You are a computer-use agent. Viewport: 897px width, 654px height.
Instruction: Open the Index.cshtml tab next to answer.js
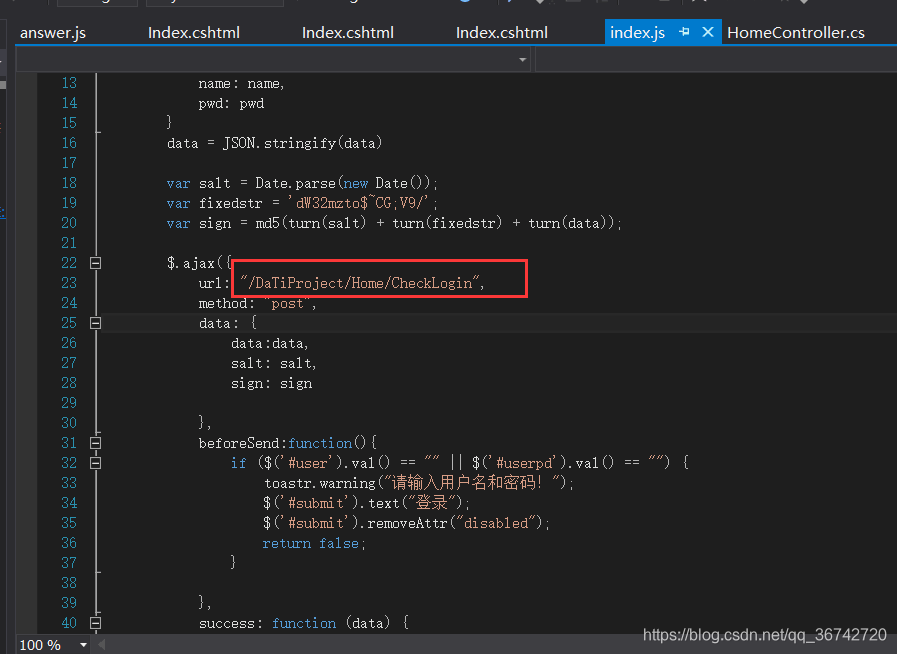(193, 33)
